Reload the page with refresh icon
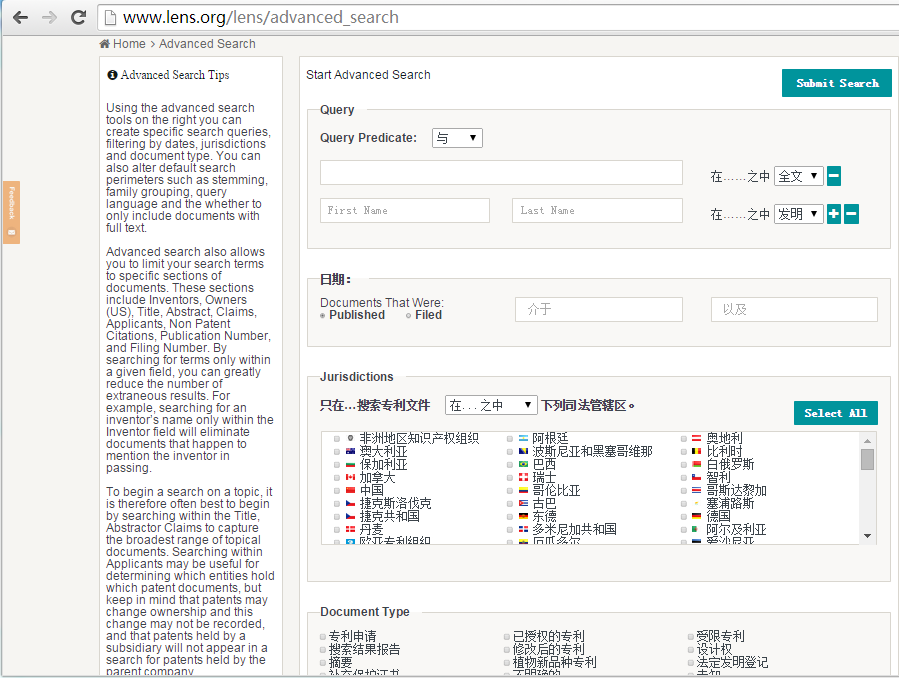Viewport: 899px width, 678px height. (78, 18)
